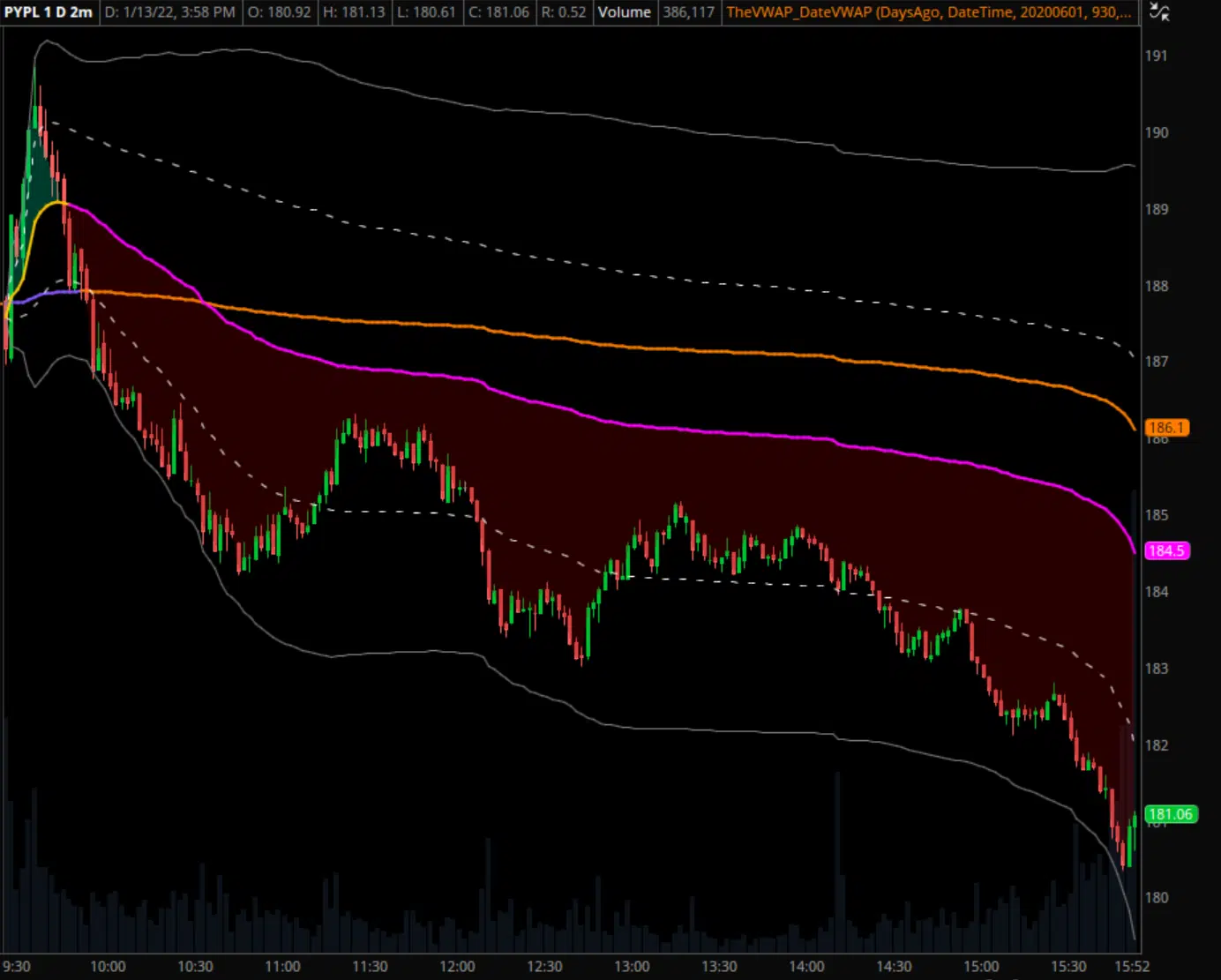The height and width of the screenshot is (980, 1221).
Task: Click the 14:30 time axis label
Action: click(894, 967)
